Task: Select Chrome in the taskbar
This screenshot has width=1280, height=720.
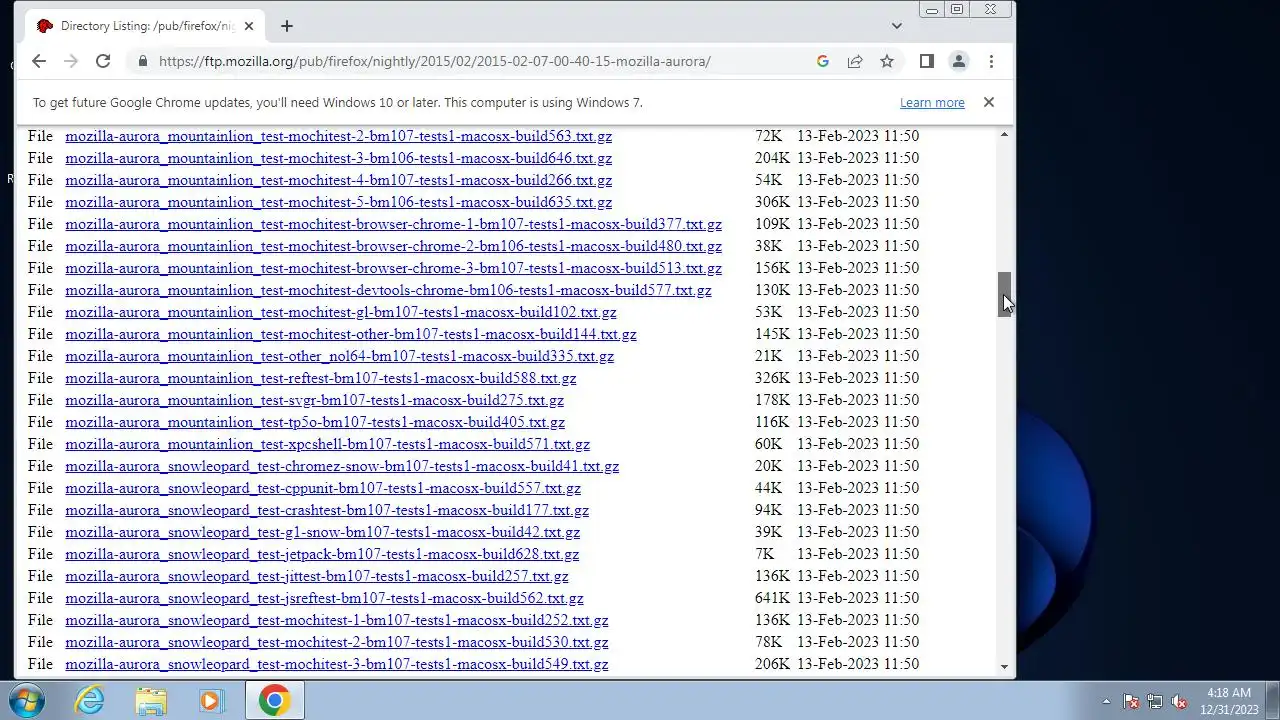Action: coord(274,700)
